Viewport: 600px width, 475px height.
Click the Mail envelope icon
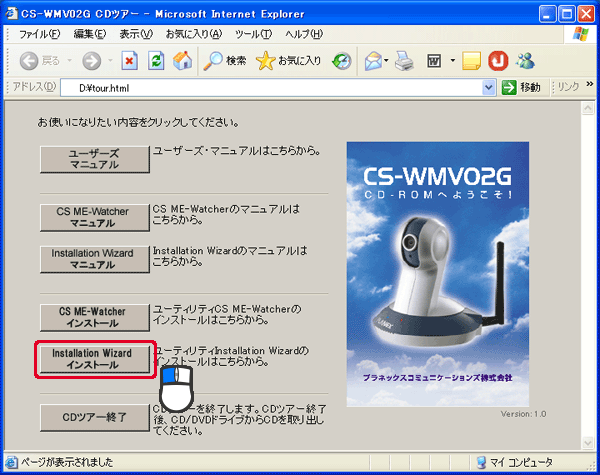(373, 60)
